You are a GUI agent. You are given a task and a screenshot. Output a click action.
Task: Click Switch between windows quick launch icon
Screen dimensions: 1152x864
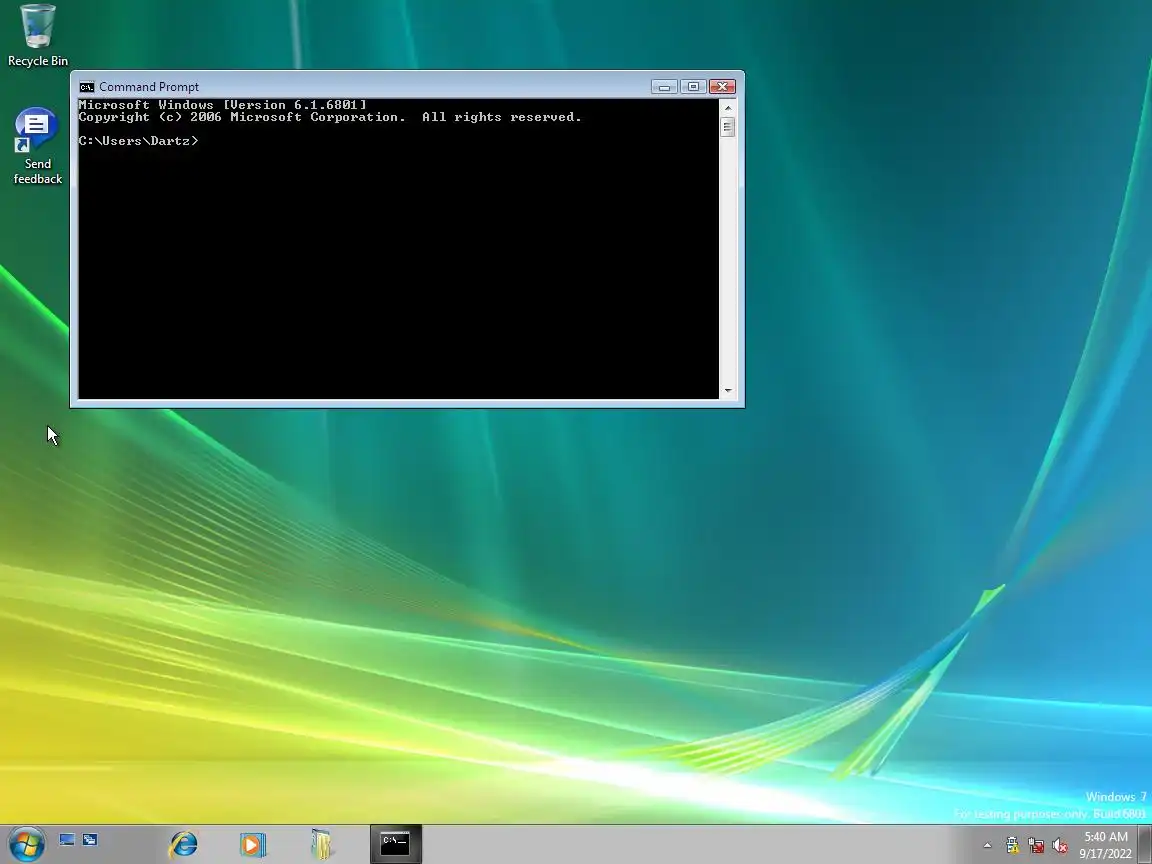(x=90, y=840)
